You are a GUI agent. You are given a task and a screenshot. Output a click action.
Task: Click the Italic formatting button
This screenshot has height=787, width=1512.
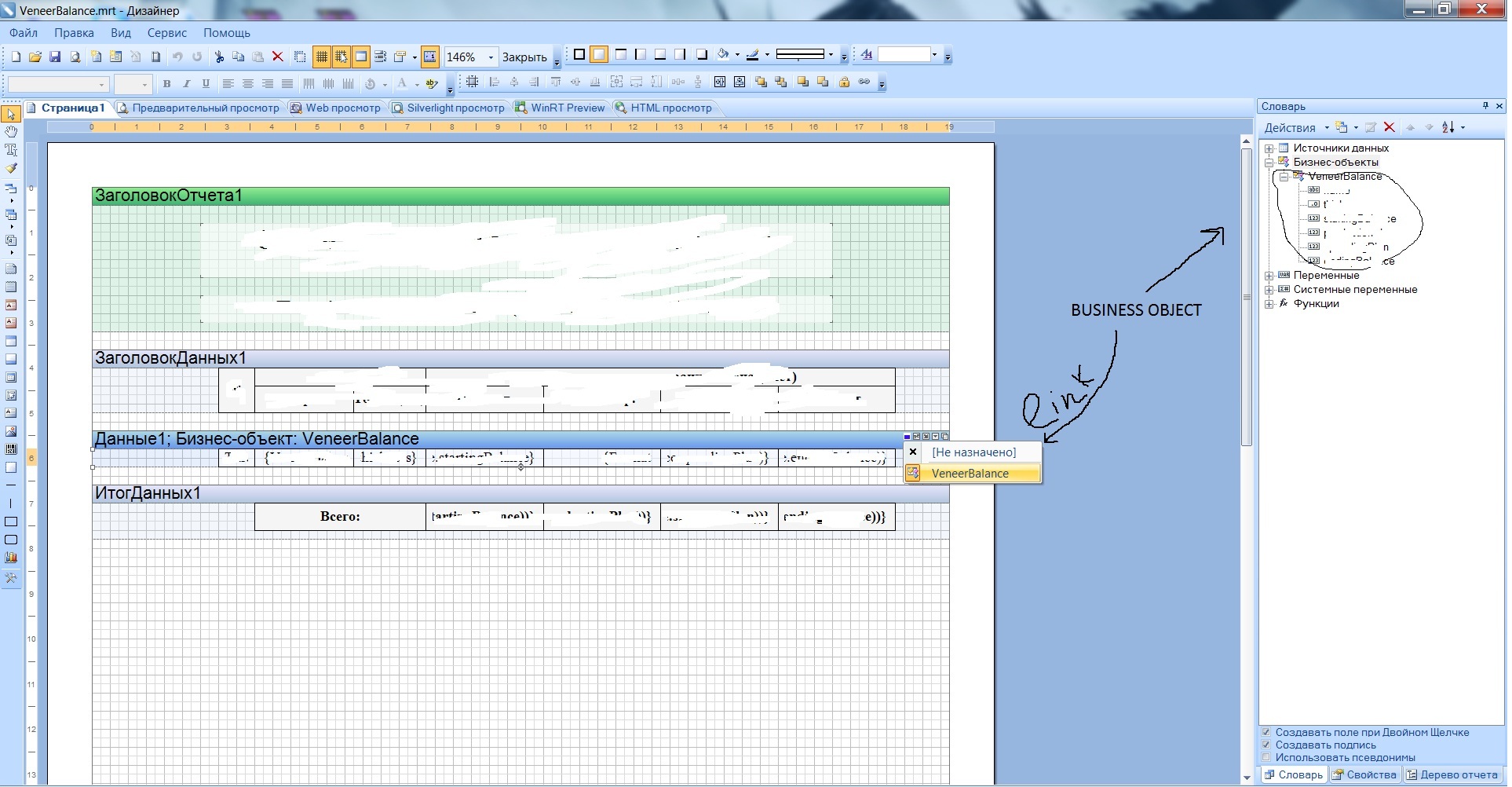click(186, 83)
